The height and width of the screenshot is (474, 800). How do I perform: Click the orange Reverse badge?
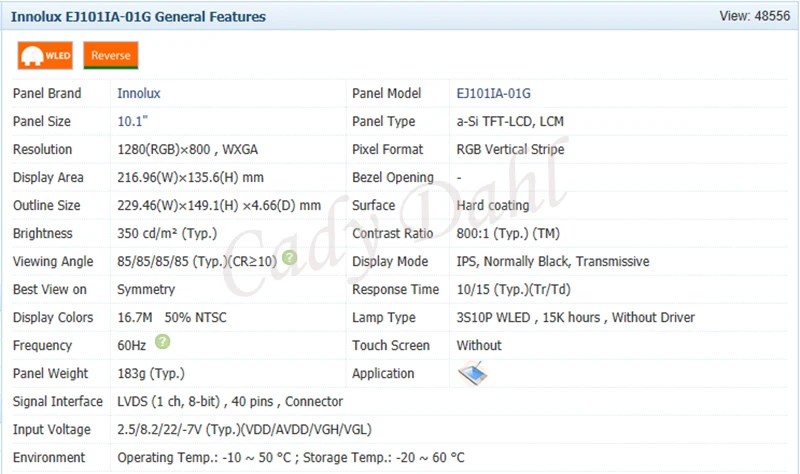[111, 55]
